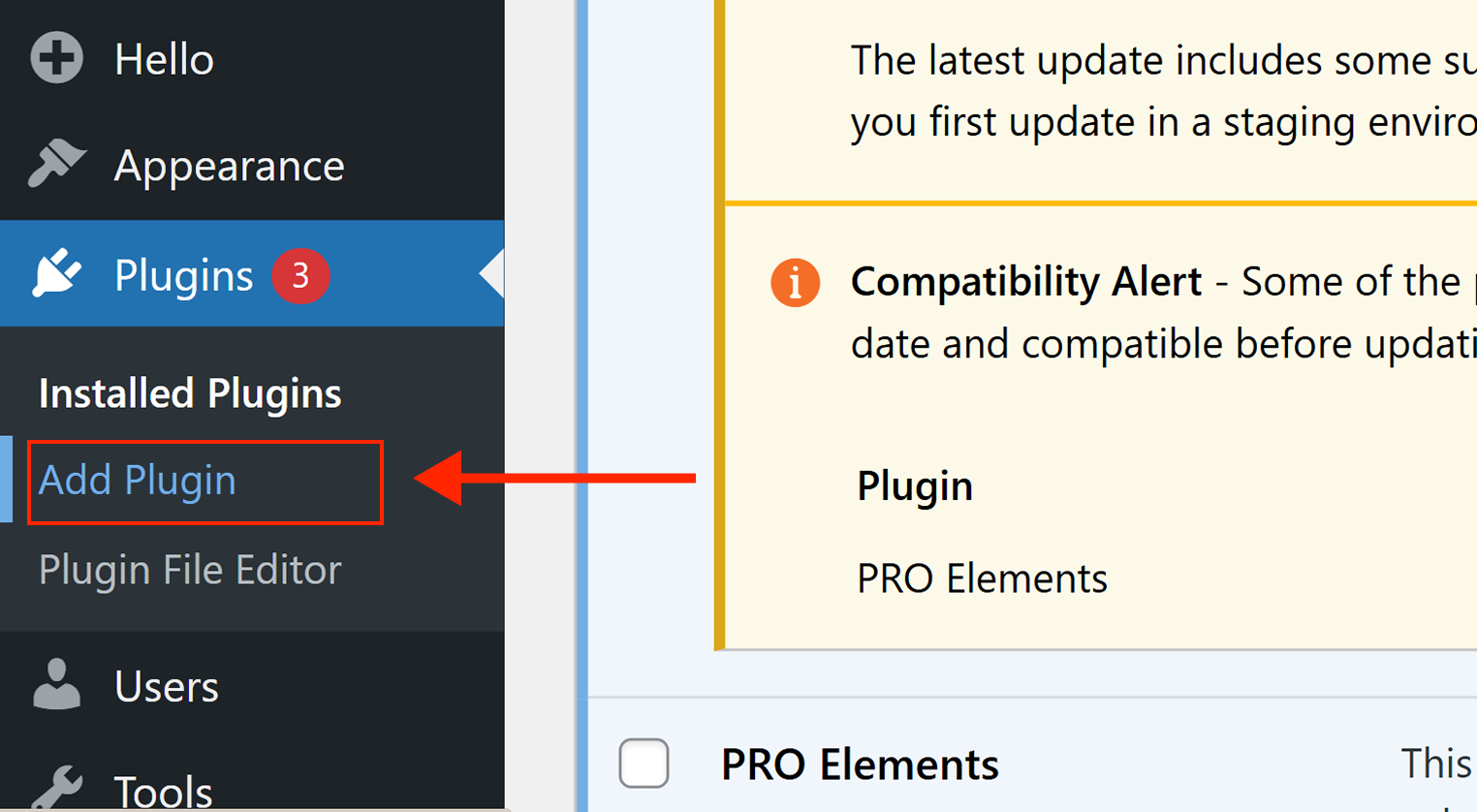Open the Users menu

[x=167, y=686]
